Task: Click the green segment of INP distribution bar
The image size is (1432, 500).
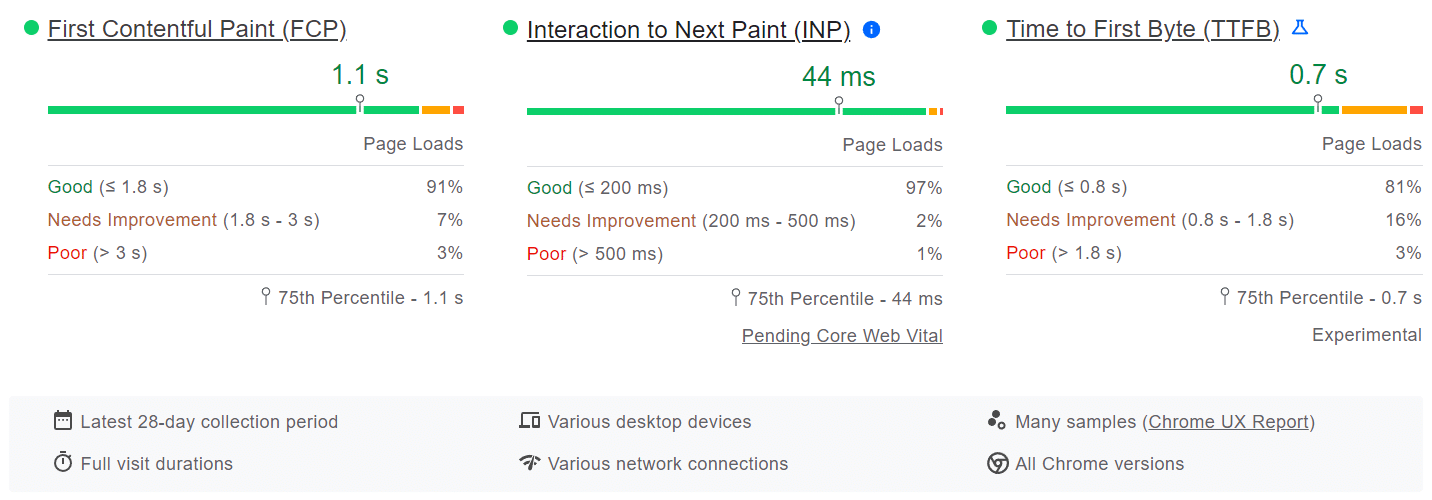Action: tap(680, 111)
